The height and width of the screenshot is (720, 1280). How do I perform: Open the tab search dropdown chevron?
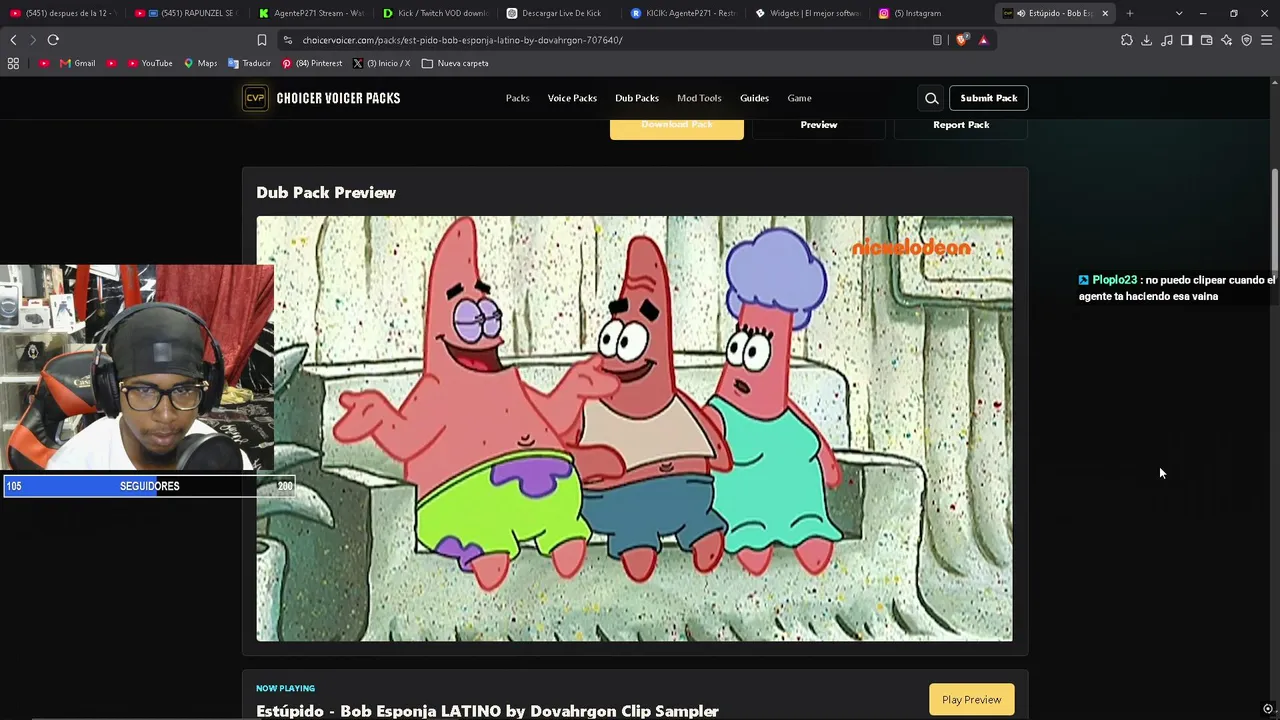(1179, 13)
